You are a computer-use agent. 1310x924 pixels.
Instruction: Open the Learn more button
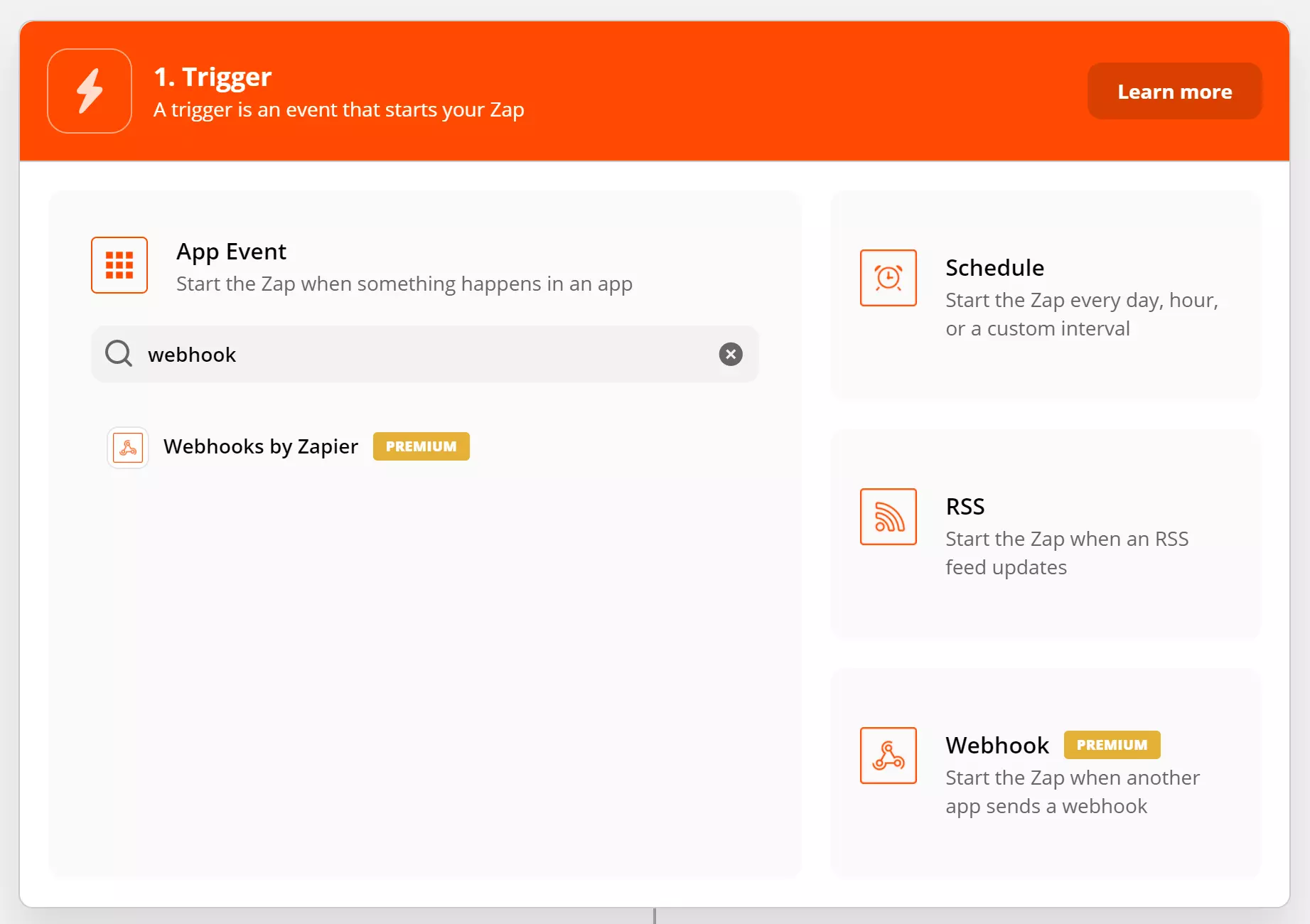[1175, 91]
